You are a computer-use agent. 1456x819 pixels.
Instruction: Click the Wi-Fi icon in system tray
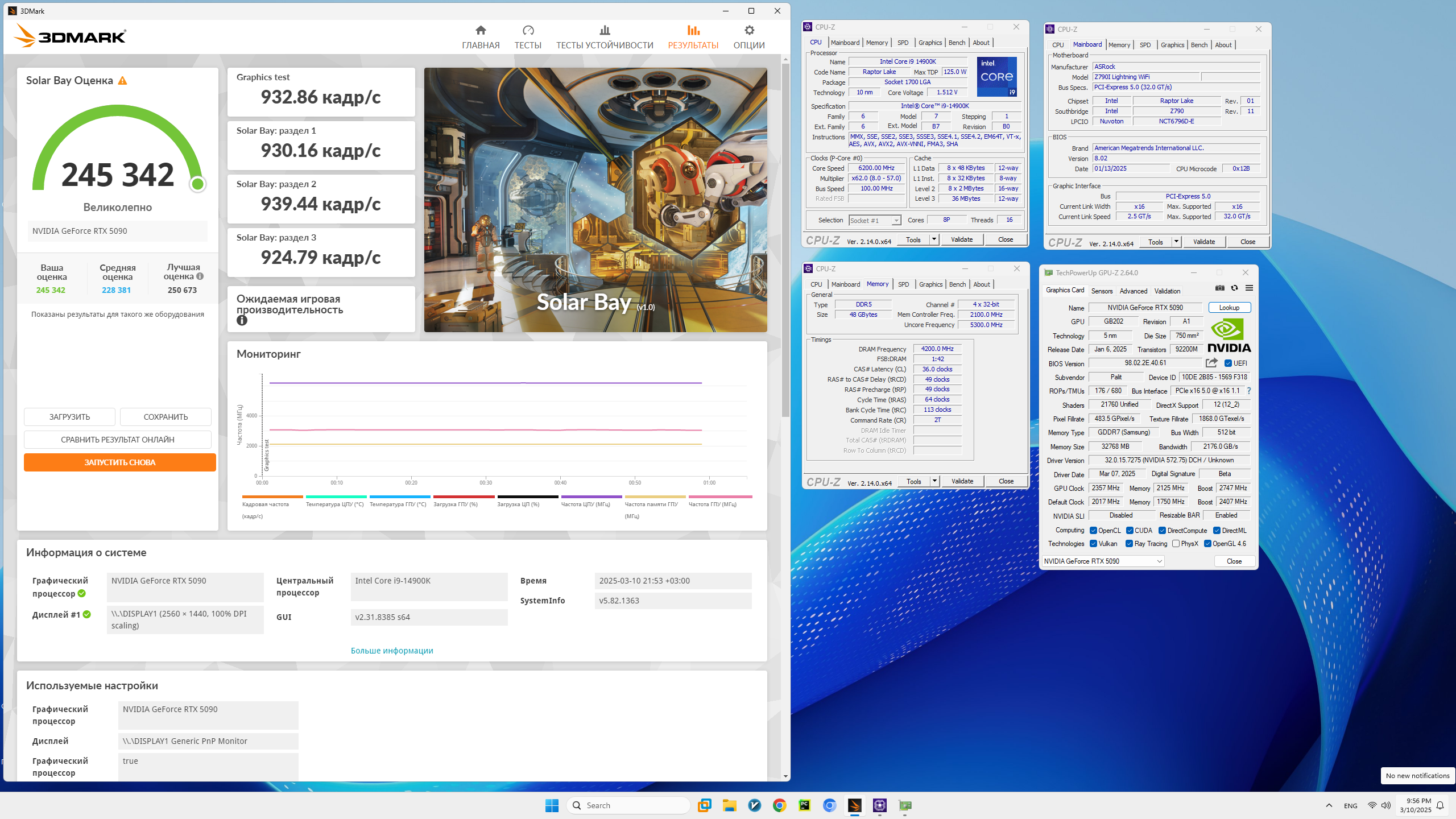tap(1372, 805)
